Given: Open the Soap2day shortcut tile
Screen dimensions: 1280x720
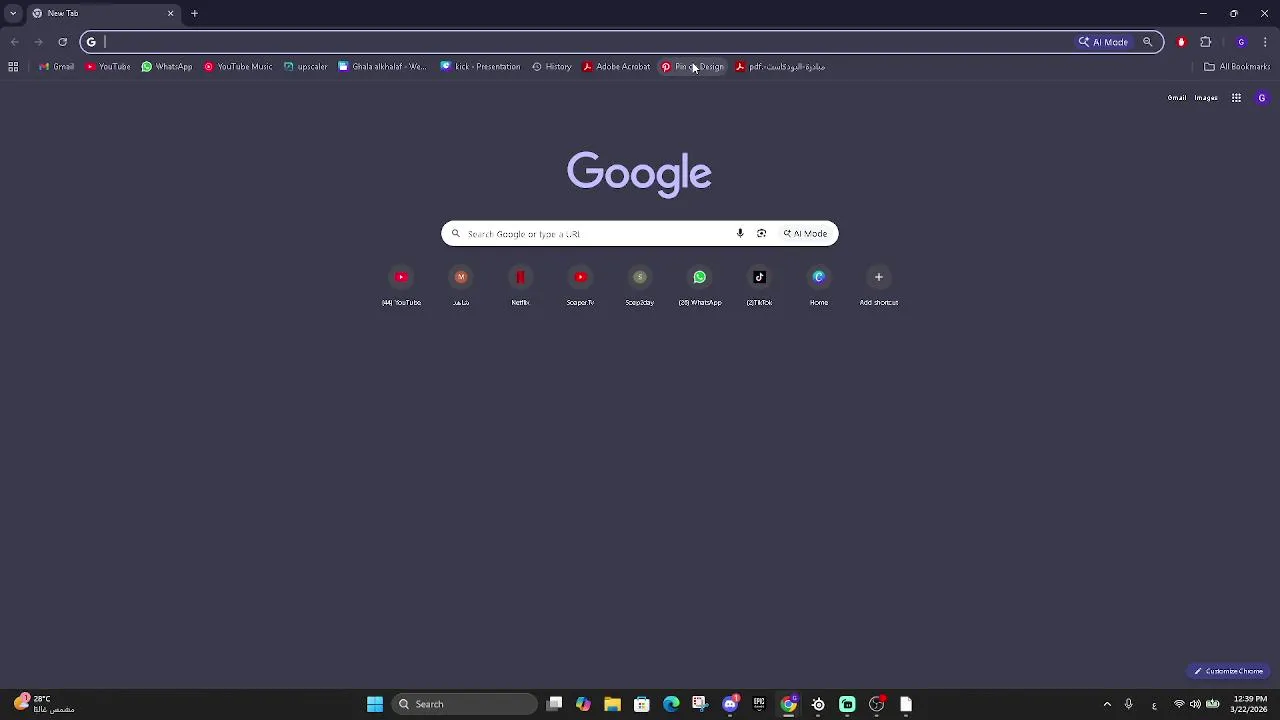Looking at the screenshot, I should coord(640,285).
